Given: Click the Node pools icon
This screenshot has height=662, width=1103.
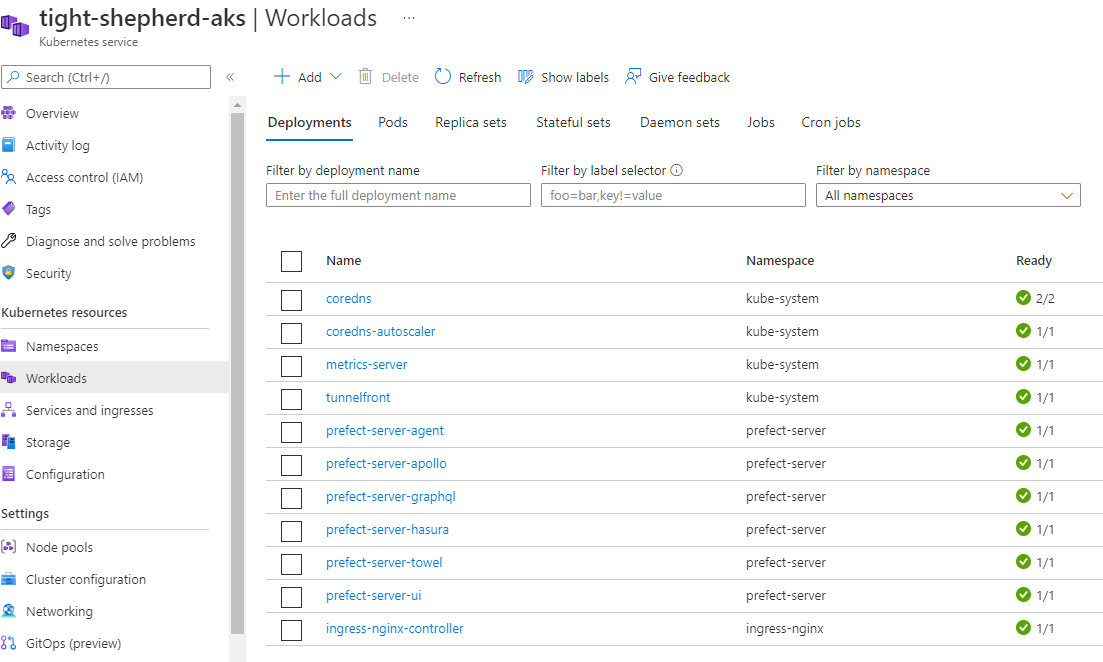Looking at the screenshot, I should [x=8, y=547].
